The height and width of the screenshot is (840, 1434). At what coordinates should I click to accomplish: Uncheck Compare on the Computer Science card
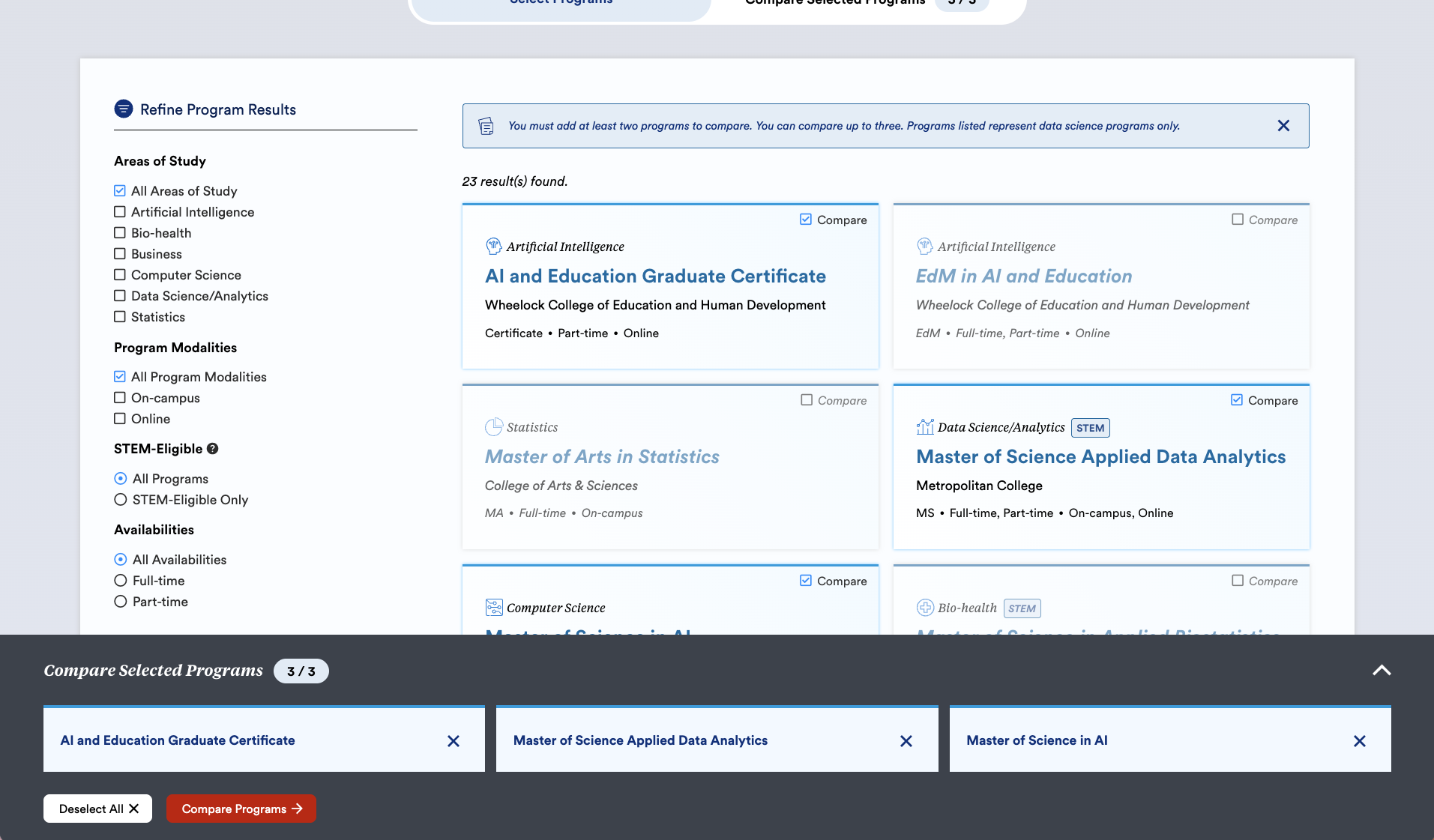point(806,580)
